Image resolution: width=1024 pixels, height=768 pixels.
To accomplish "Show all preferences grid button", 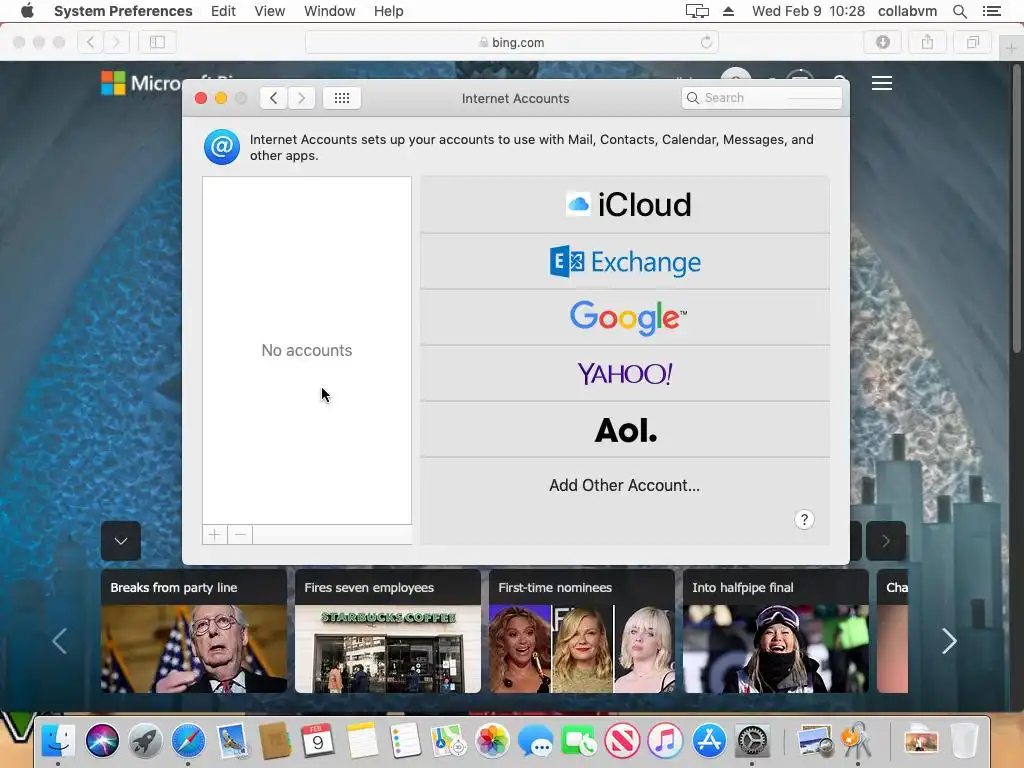I will coord(342,98).
